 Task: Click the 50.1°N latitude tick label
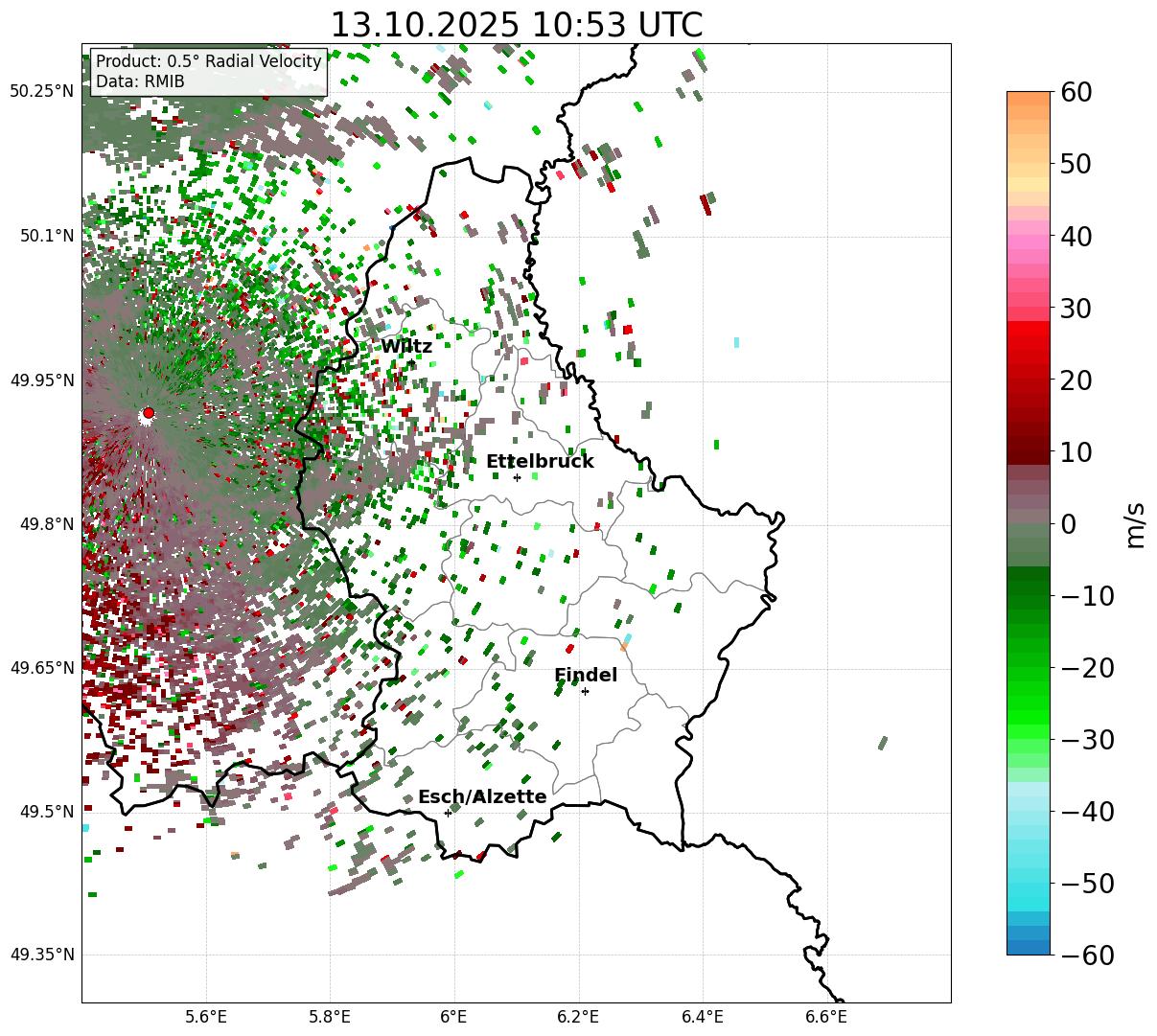pos(46,236)
